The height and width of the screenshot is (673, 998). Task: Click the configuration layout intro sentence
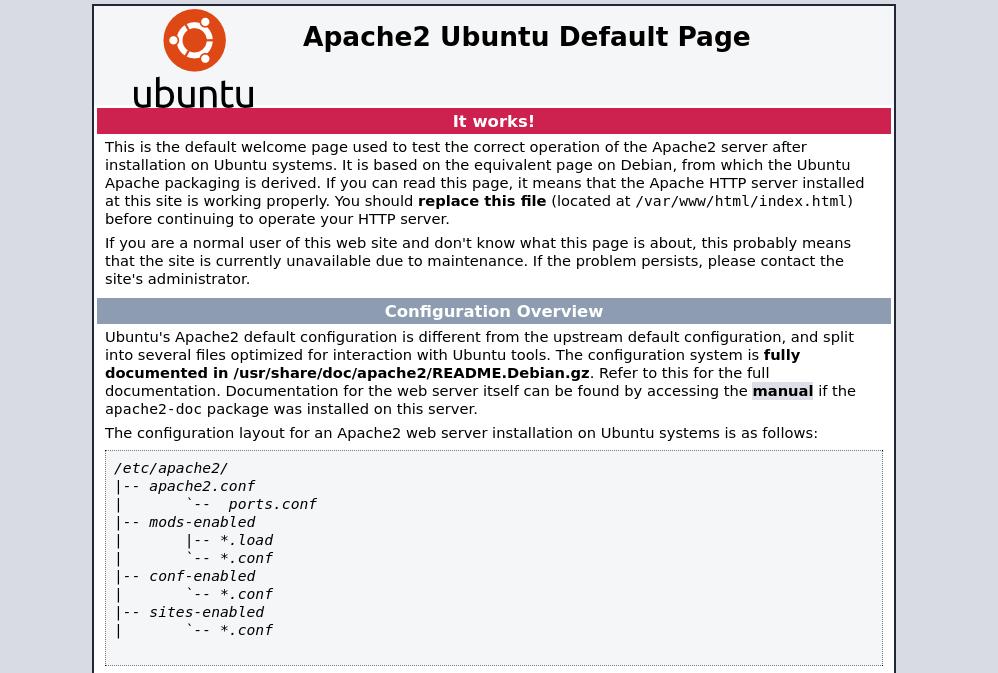pyautogui.click(x=461, y=433)
